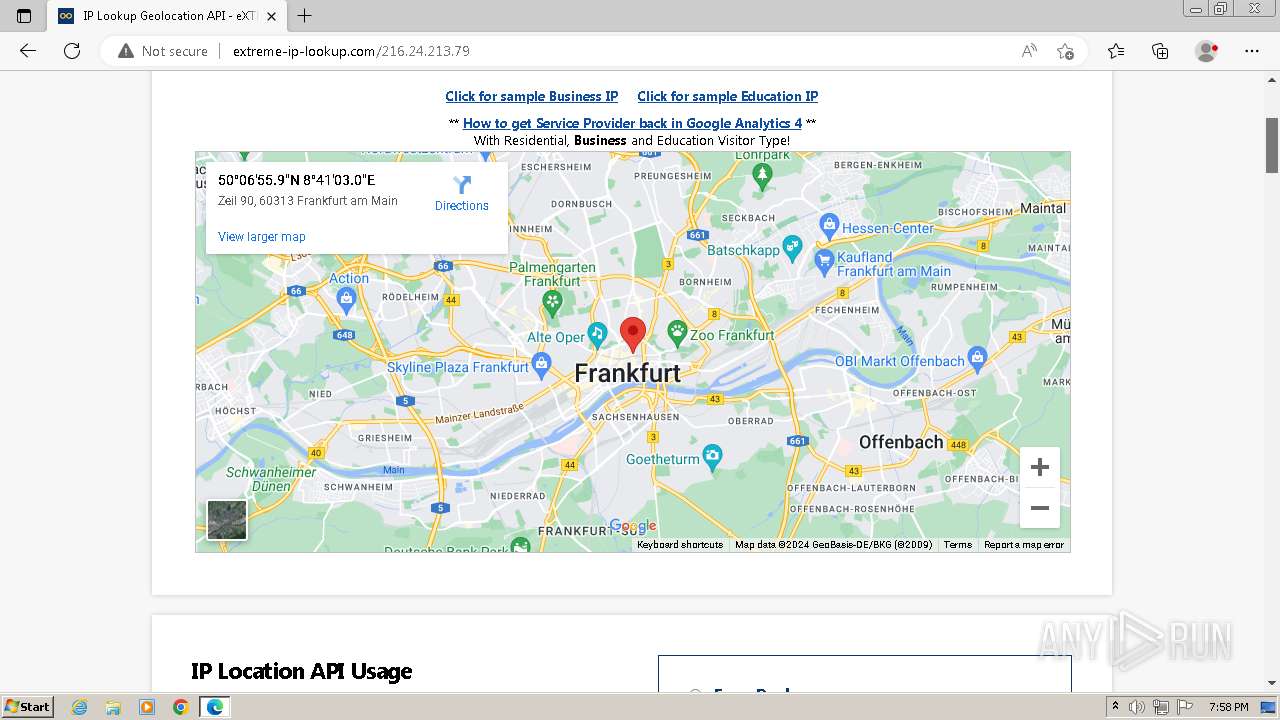The height and width of the screenshot is (720, 1280).
Task: Click the Google logo on the map
Action: [633, 526]
